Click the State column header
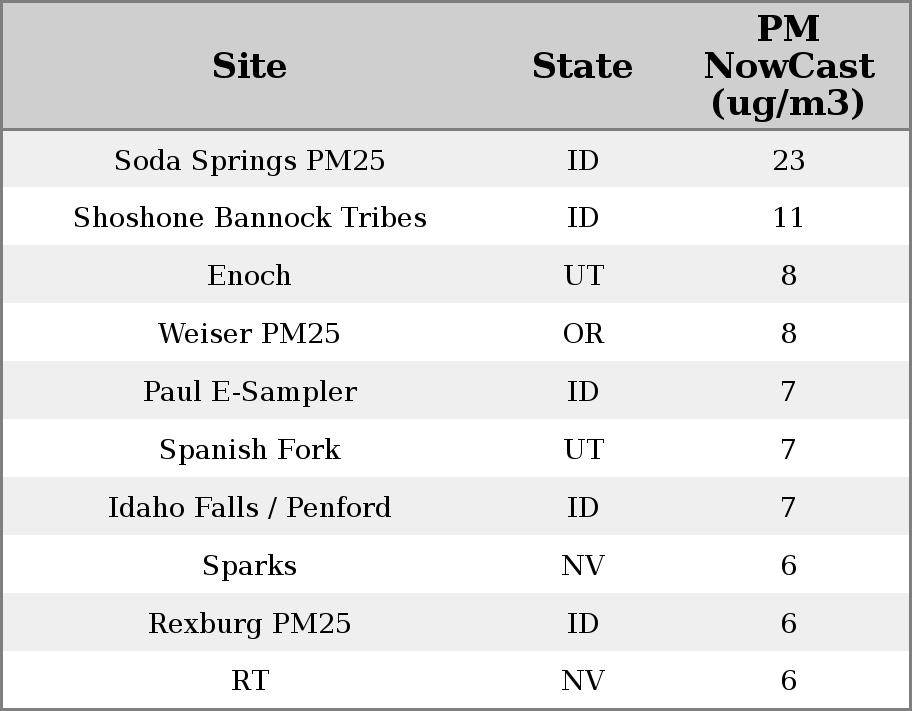This screenshot has width=912, height=711. [582, 66]
